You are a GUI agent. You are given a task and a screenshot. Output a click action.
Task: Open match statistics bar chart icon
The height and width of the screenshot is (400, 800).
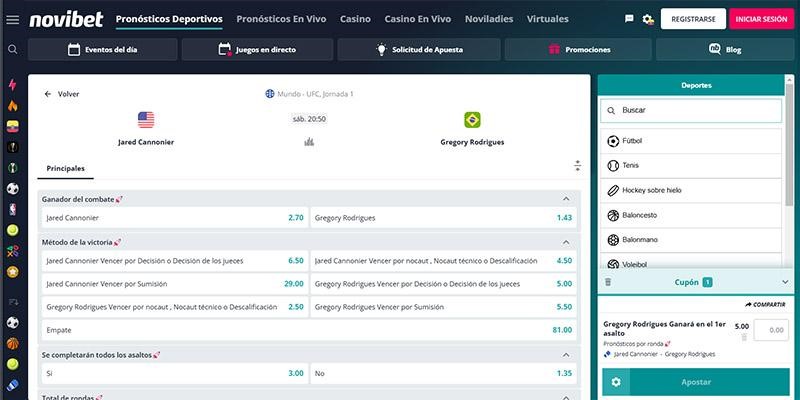click(309, 142)
